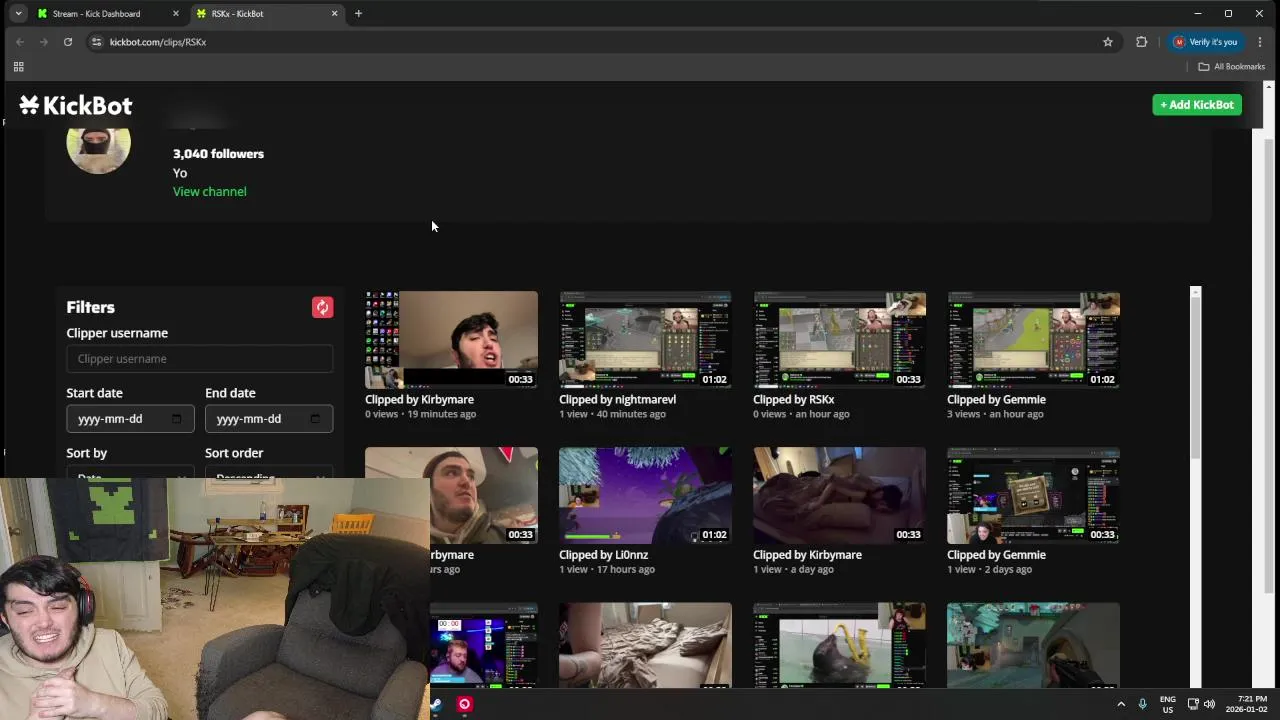1280x720 pixels.
Task: Open the tab search dropdown arrow
Action: coord(18,13)
